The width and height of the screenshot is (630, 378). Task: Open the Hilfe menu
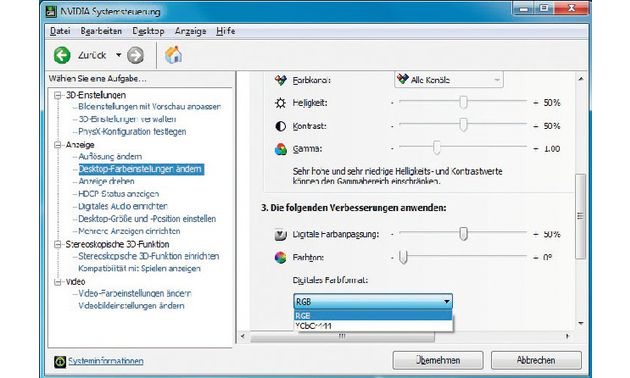point(225,31)
